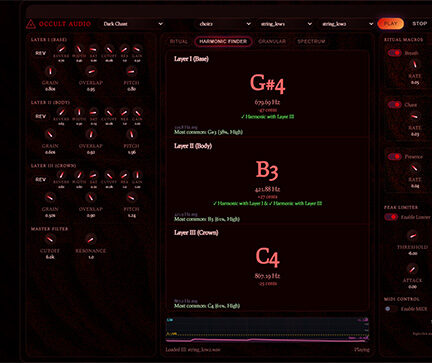Open the string_low2 sample dropdown
Viewport: 432px width, 363px height.
347,24
